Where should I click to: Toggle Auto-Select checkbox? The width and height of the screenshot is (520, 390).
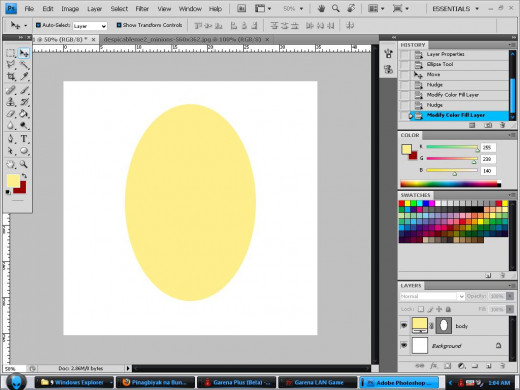pyautogui.click(x=38, y=25)
